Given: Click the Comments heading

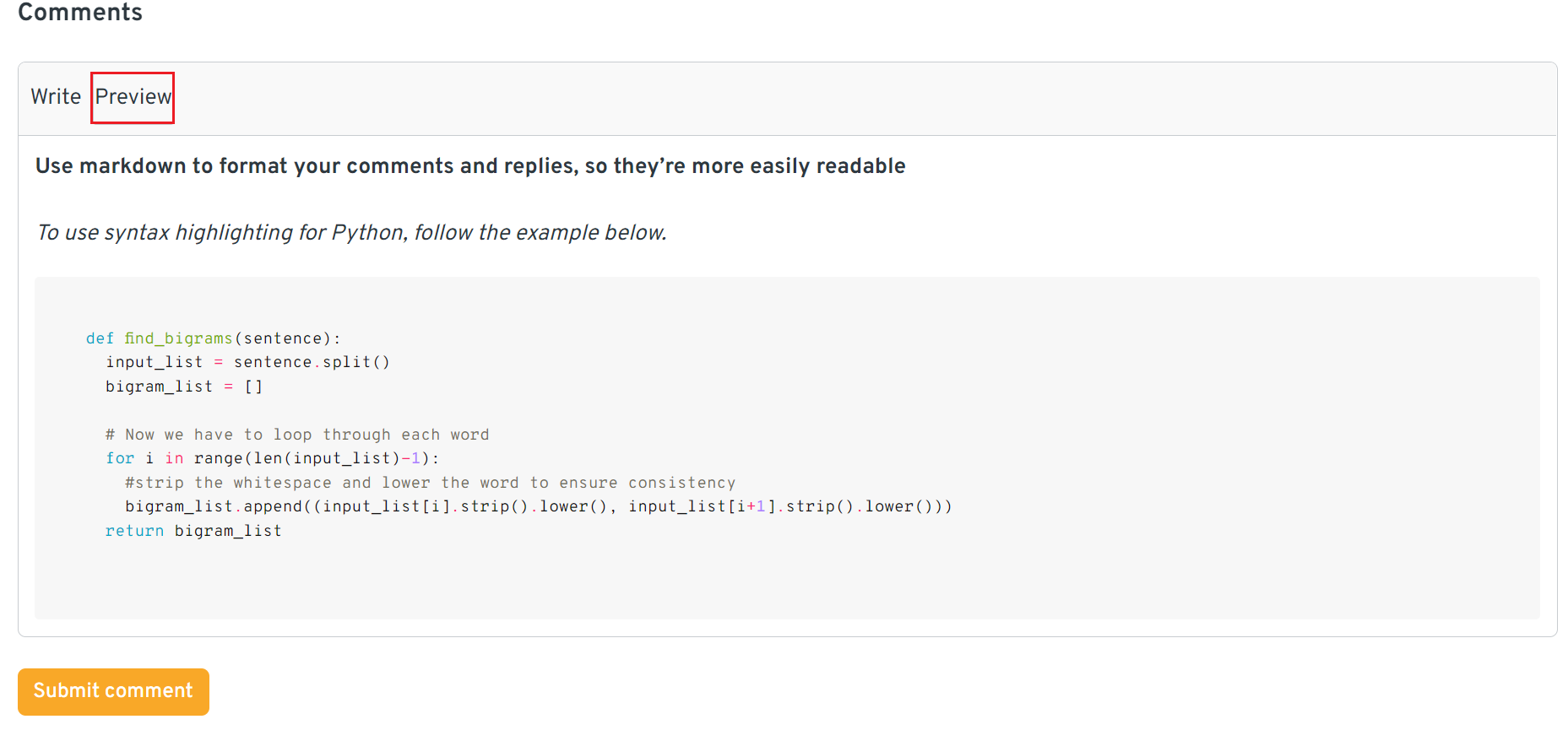Looking at the screenshot, I should pyautogui.click(x=80, y=13).
